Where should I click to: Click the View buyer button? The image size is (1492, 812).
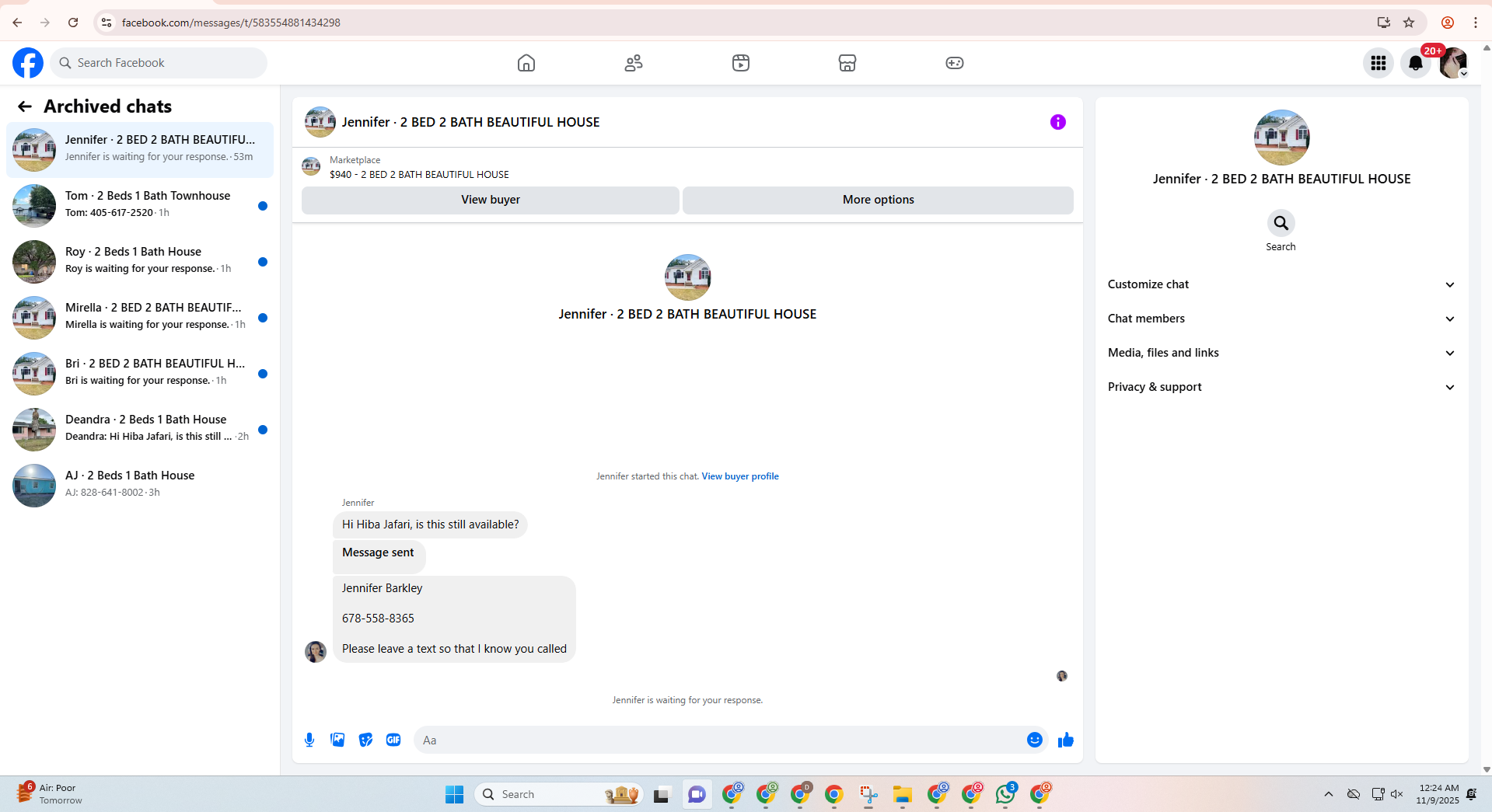point(491,200)
